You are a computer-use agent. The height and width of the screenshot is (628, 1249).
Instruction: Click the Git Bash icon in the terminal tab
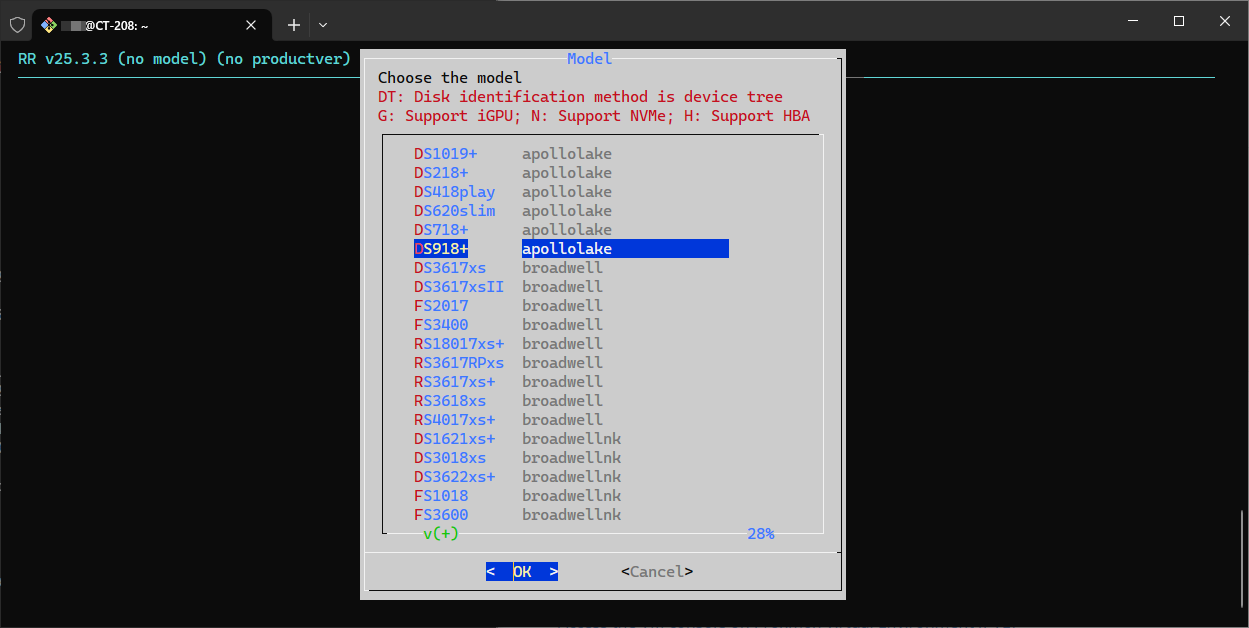49,25
